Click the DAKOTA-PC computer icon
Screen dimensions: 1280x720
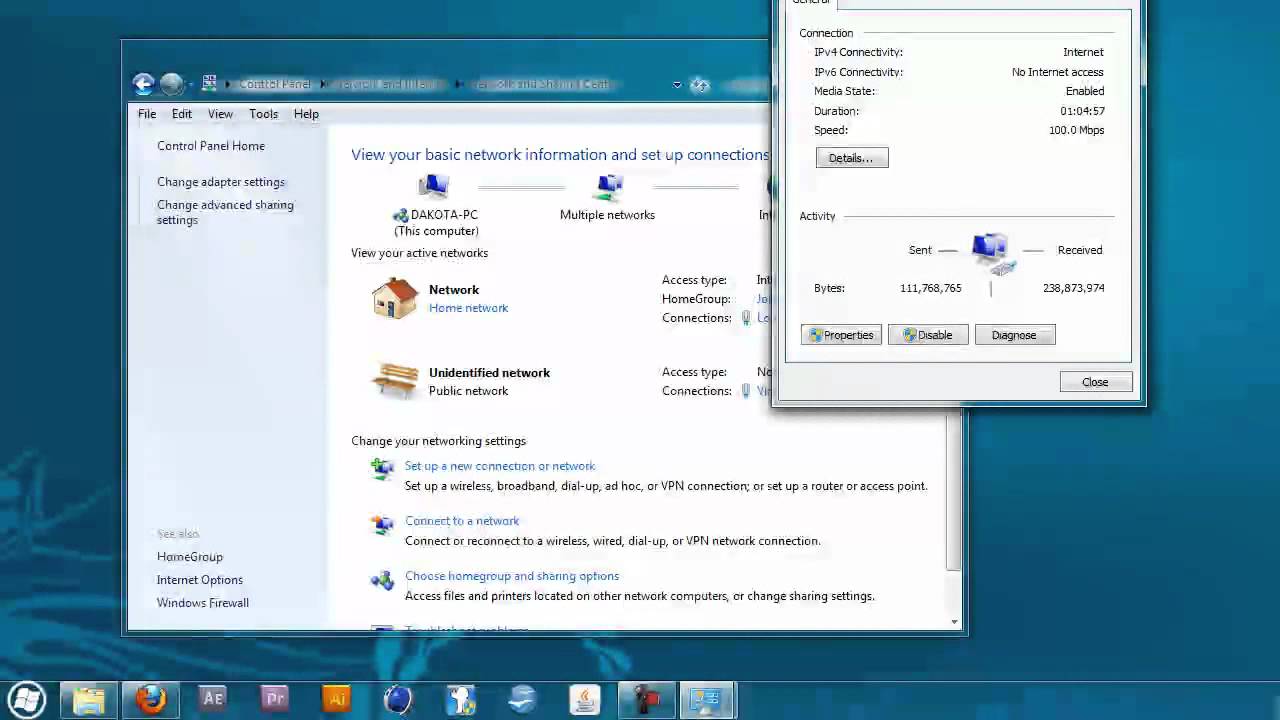tap(434, 187)
